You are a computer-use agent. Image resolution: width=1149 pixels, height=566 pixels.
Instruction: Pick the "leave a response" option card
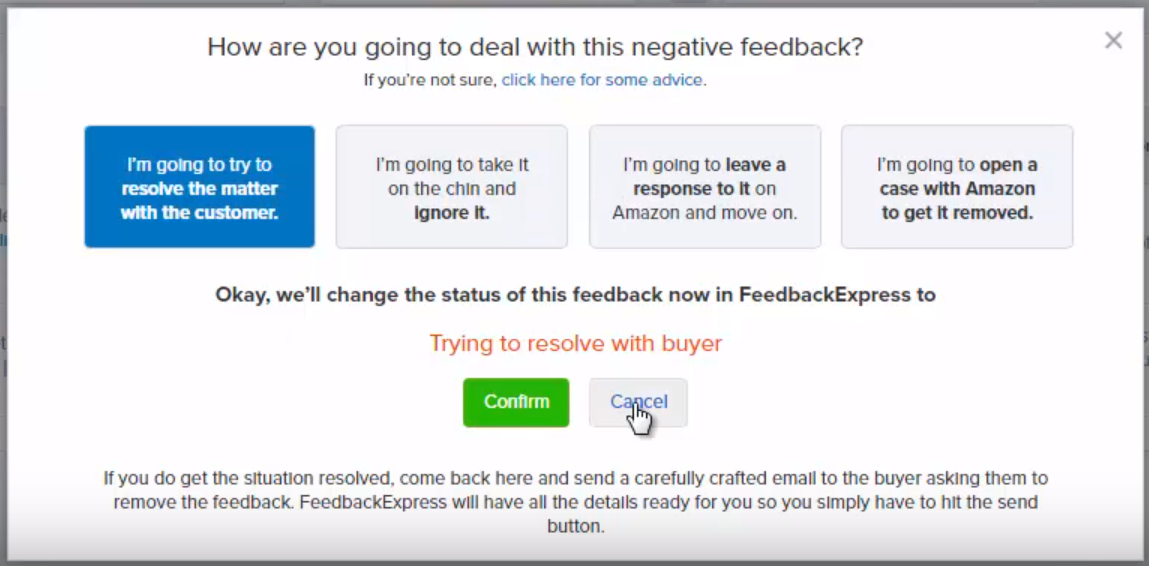(x=704, y=187)
